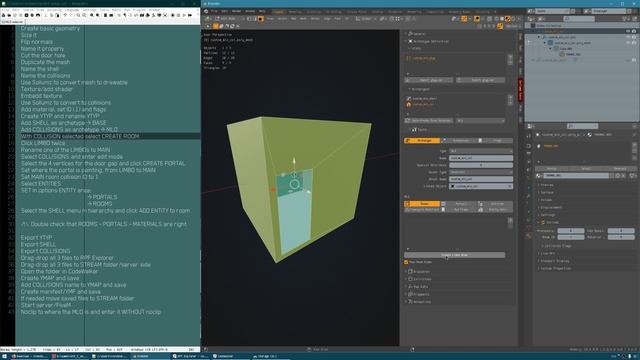Click the outliner filter funnel icon
Image resolution: width=640 pixels, height=360 pixels.
tap(625, 19)
